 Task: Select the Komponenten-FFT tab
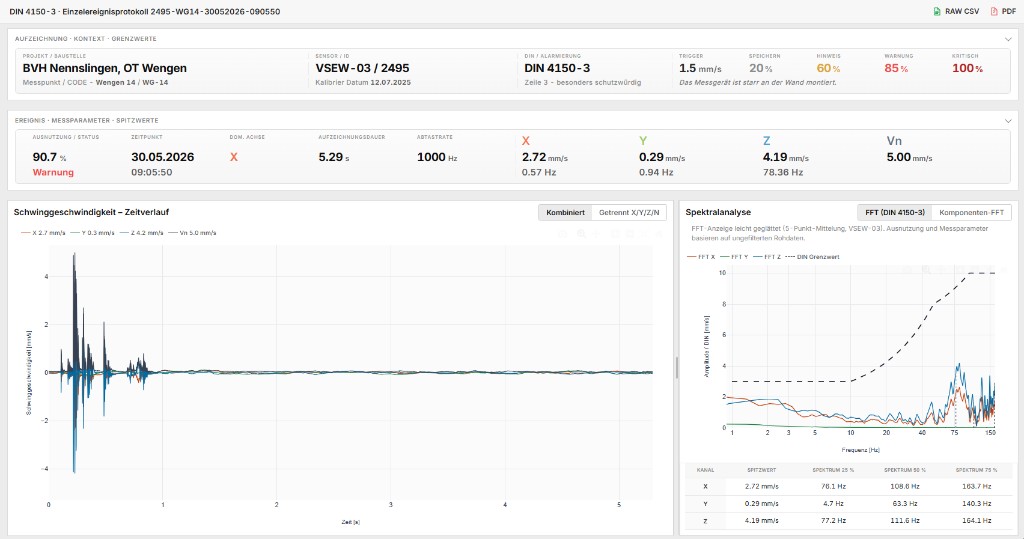click(971, 212)
